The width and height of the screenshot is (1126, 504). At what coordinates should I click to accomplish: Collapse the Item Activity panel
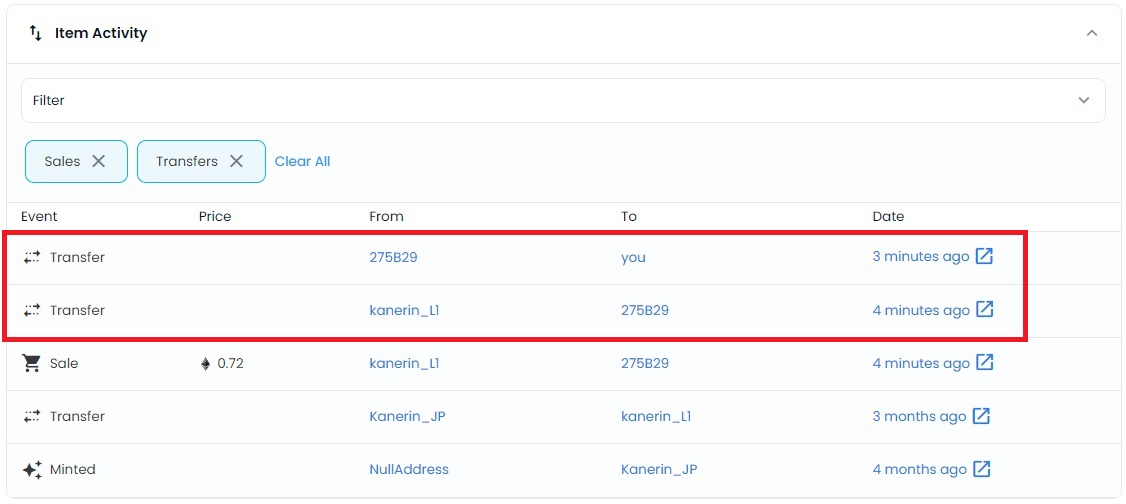[1092, 33]
